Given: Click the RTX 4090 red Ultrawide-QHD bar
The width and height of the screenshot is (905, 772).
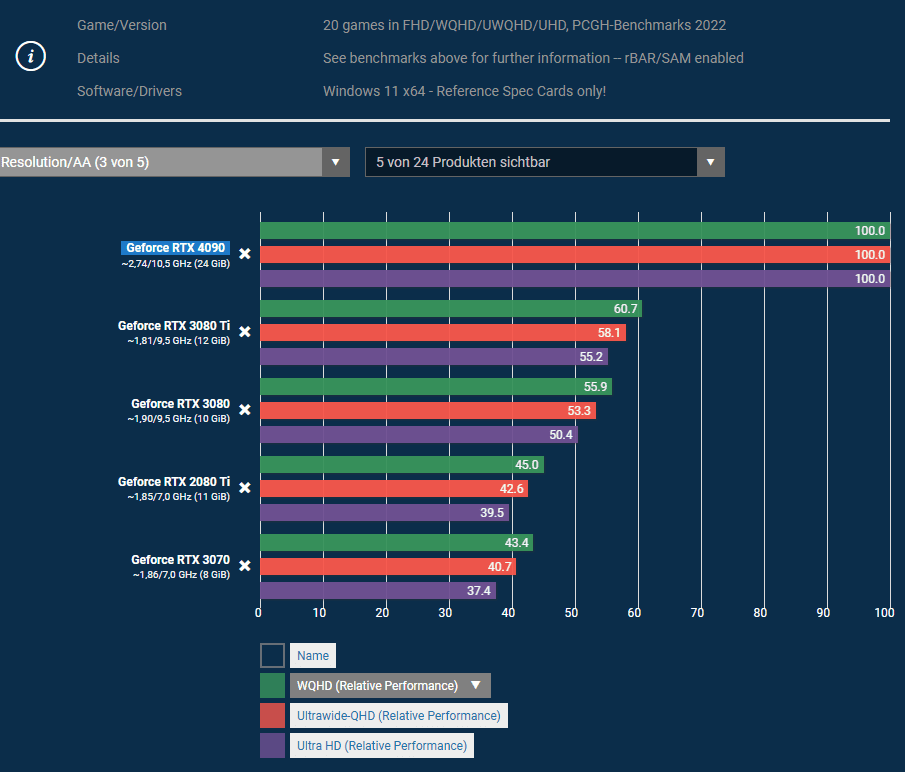Looking at the screenshot, I should pos(575,254).
